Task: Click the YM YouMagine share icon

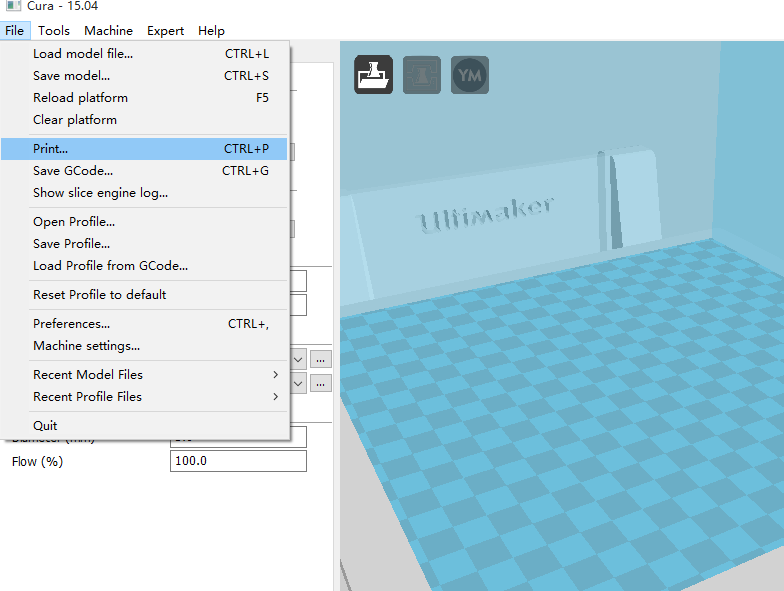Action: tap(470, 75)
